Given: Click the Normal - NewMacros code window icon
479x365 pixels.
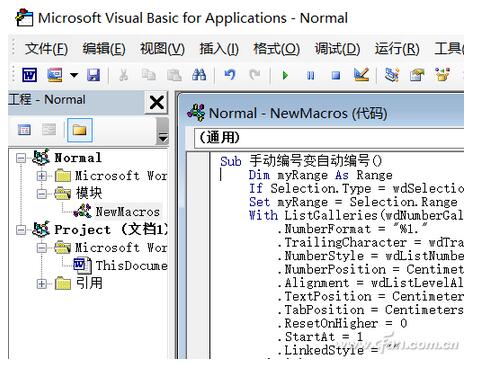Looking at the screenshot, I should (196, 113).
